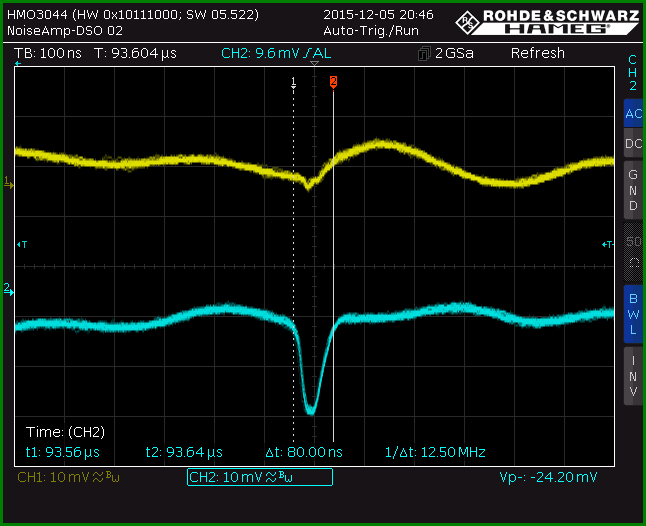Screen dimensions: 646x526
Task: Select AC coupling softkey
Action: point(633,113)
